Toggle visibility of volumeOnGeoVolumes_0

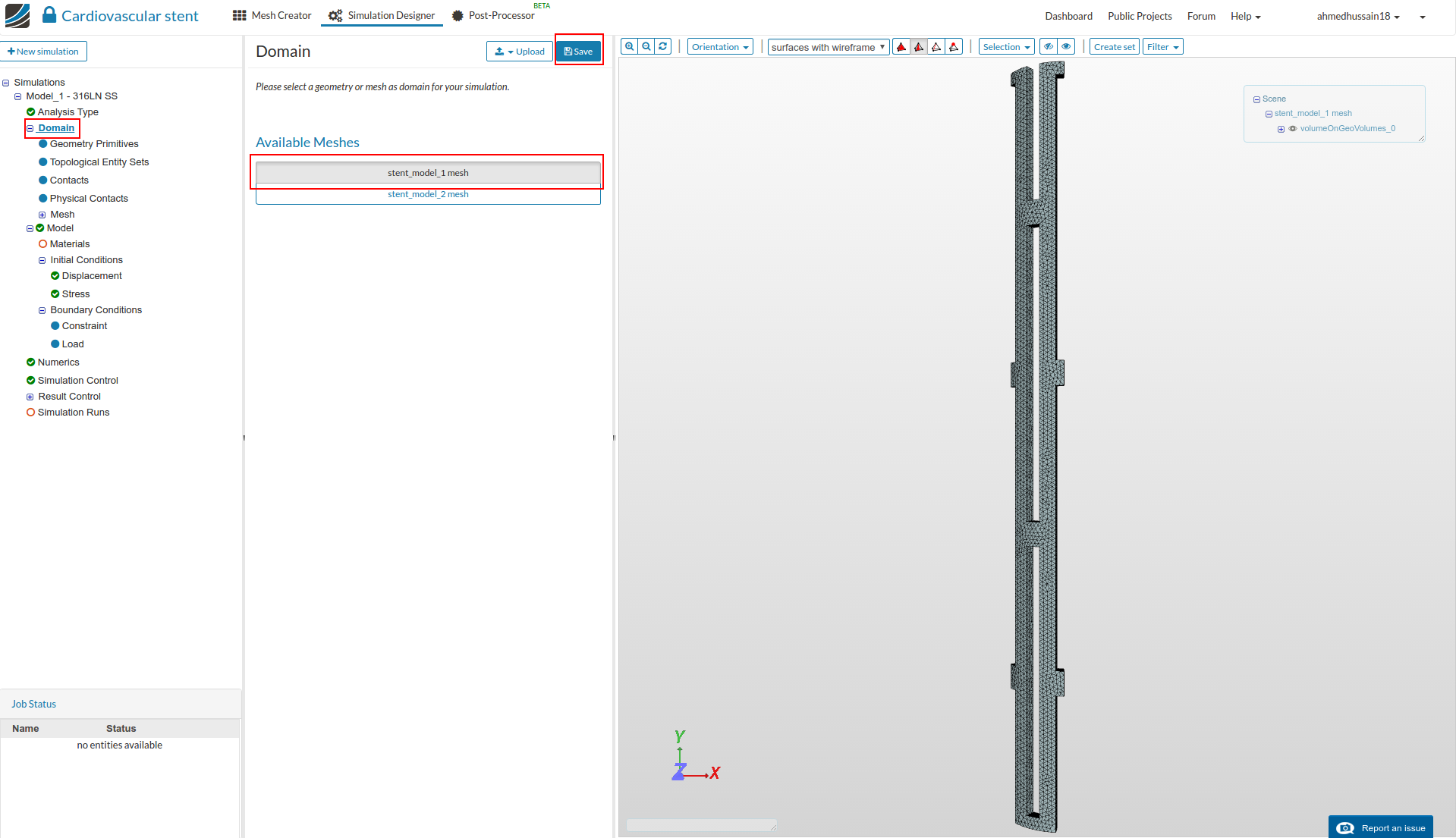1293,129
